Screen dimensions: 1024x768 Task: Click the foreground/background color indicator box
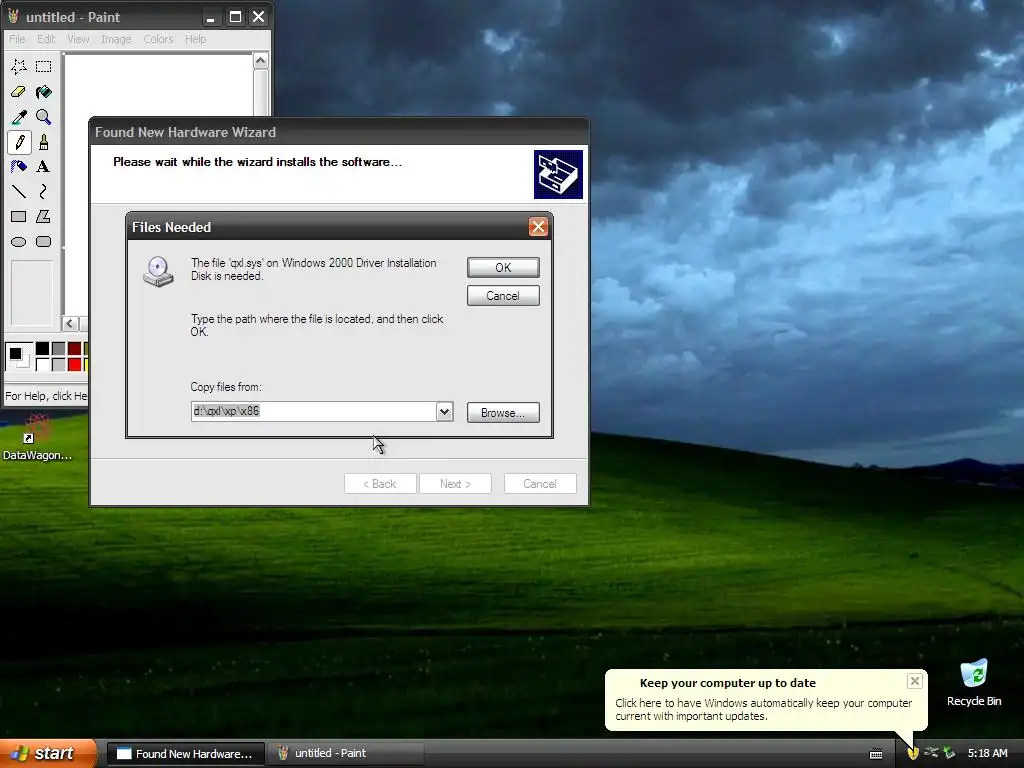(x=18, y=357)
